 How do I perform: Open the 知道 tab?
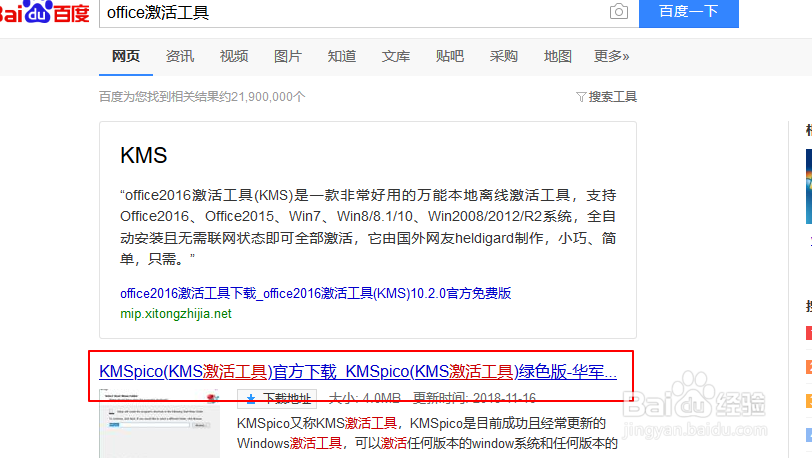[342, 56]
